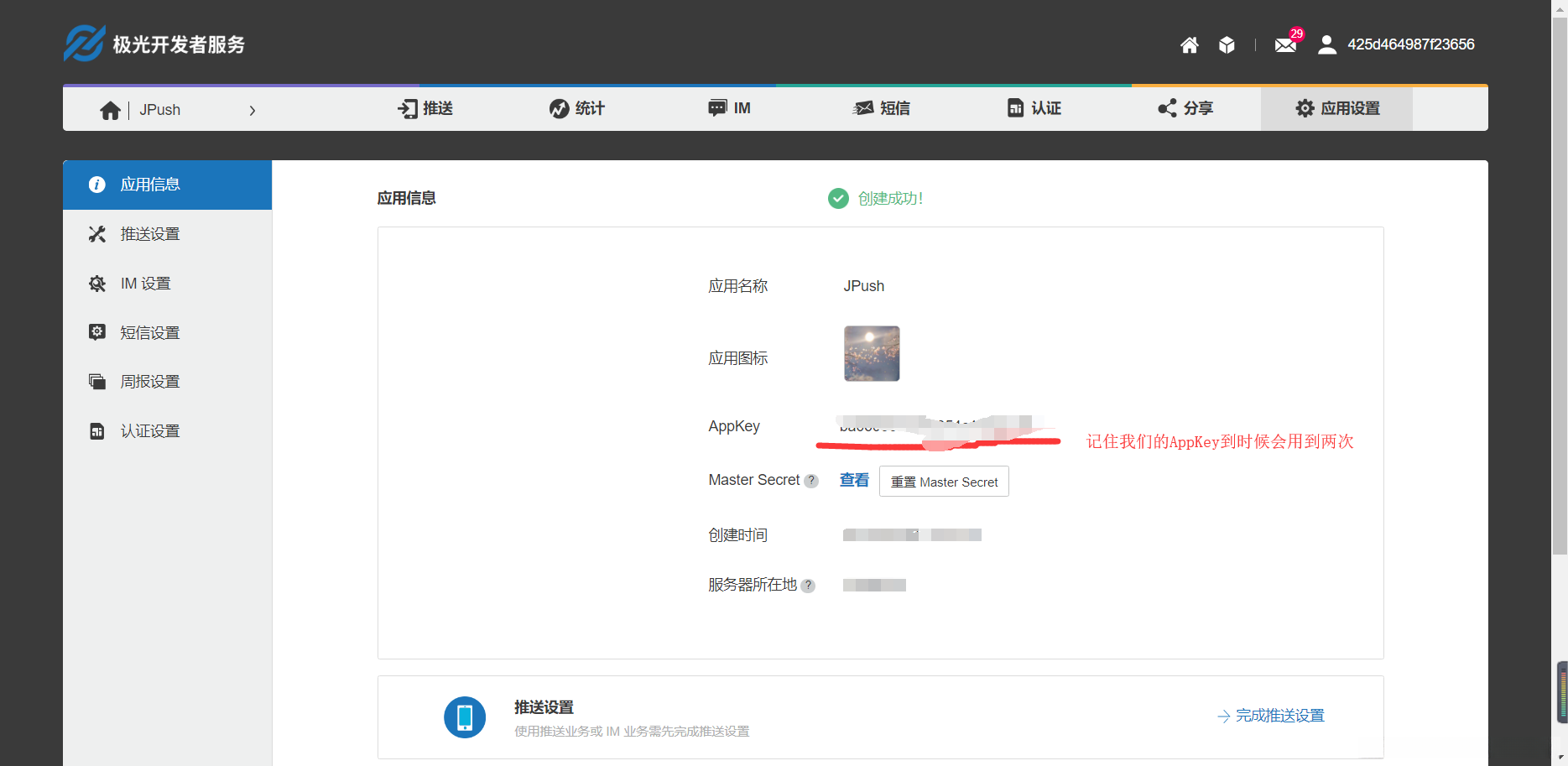Open the gear icon for IM 设置
This screenshot has height=766, width=1568.
(97, 283)
